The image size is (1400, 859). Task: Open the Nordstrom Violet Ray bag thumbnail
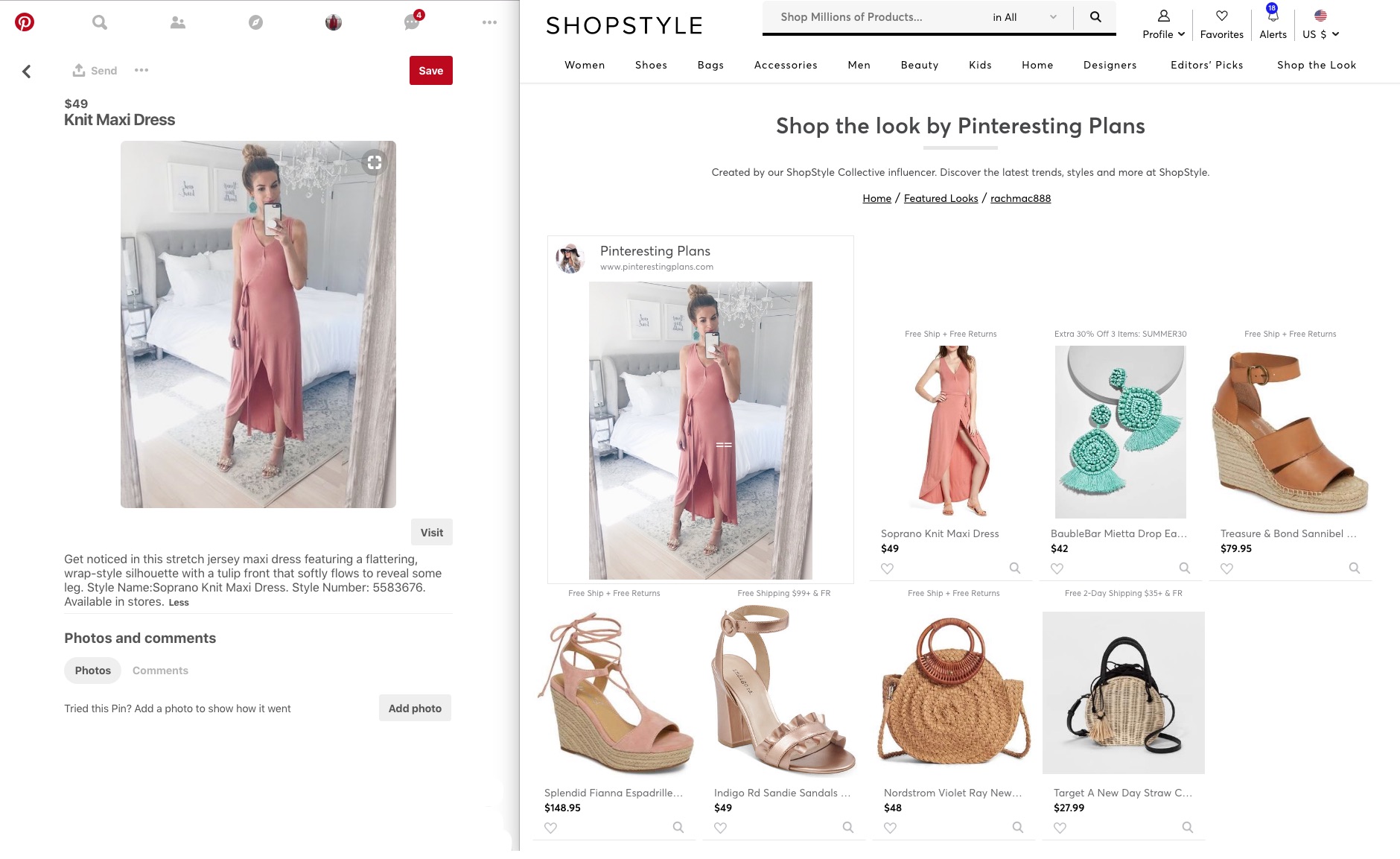pyautogui.click(x=954, y=693)
